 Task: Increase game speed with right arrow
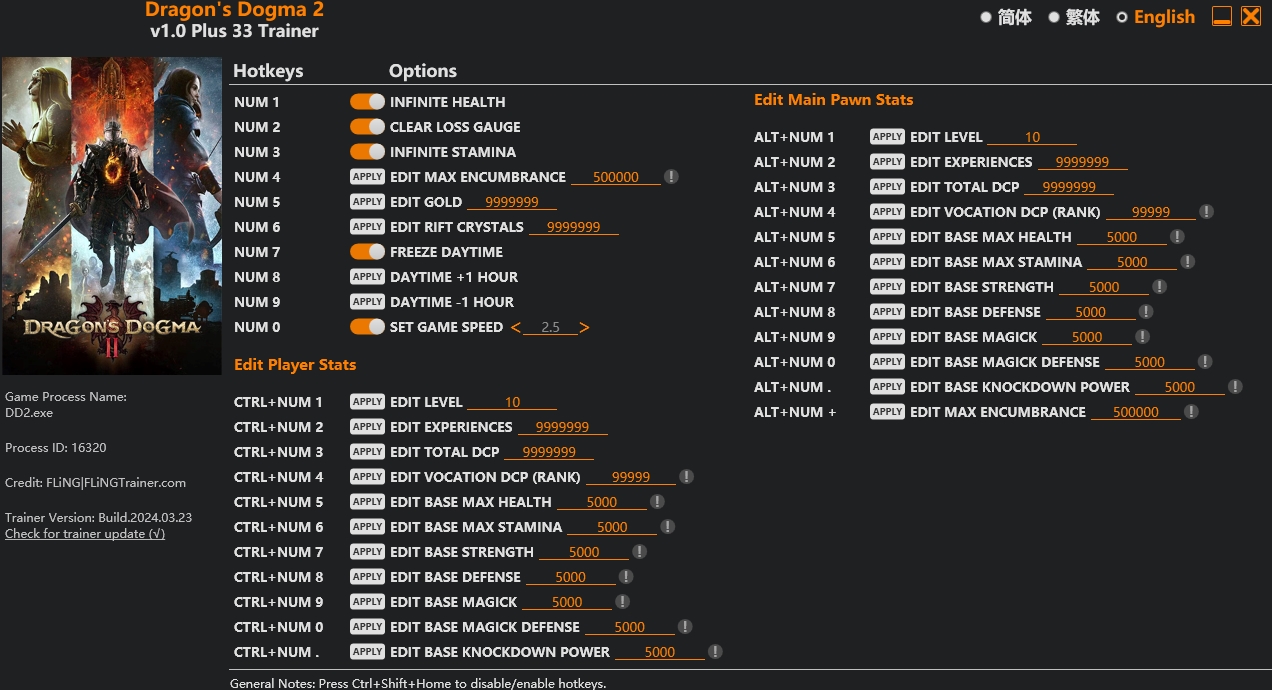pyautogui.click(x=585, y=327)
